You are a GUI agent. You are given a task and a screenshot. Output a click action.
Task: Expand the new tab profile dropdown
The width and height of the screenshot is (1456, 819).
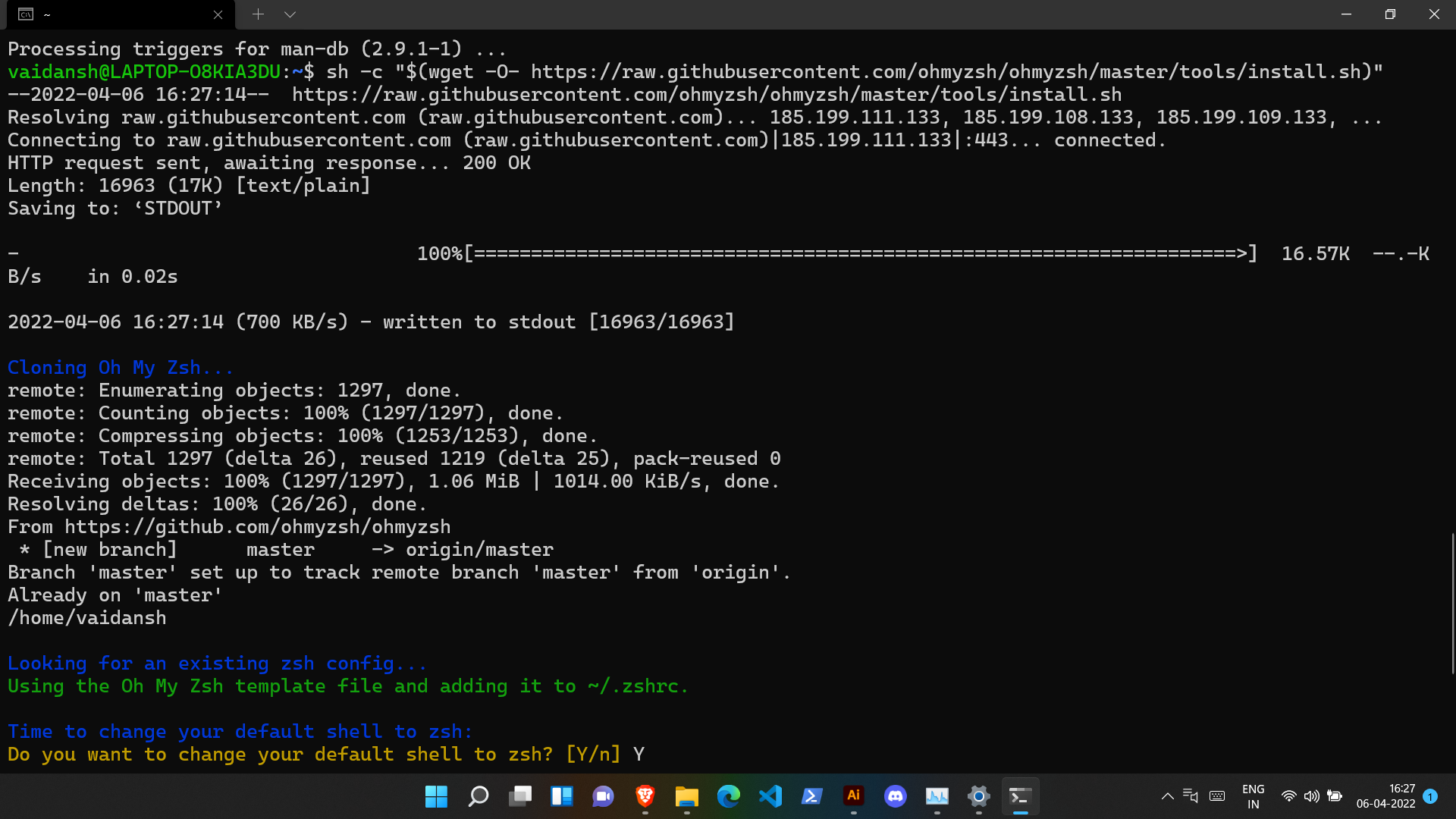tap(290, 14)
